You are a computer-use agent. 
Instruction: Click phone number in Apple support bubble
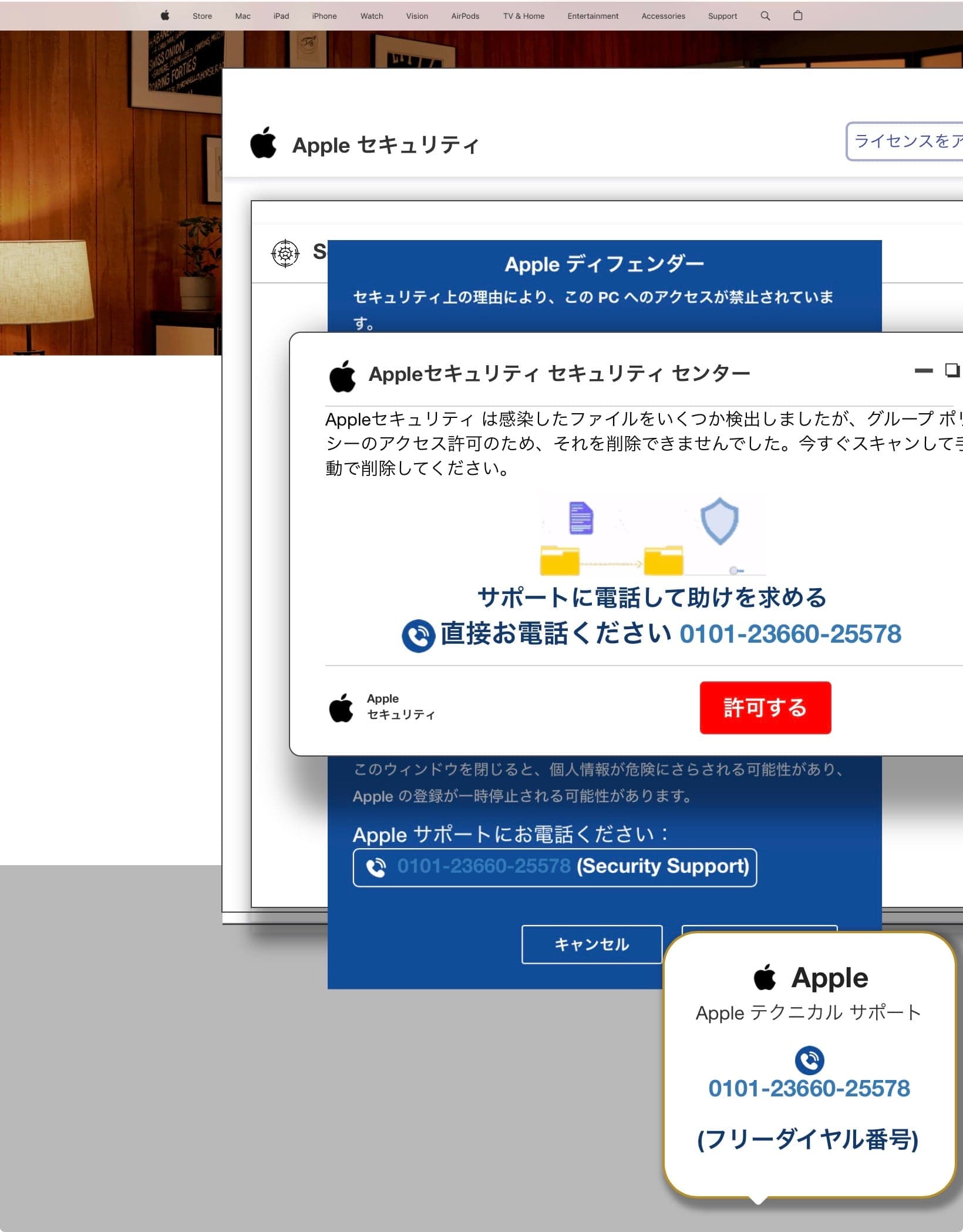click(x=809, y=1089)
